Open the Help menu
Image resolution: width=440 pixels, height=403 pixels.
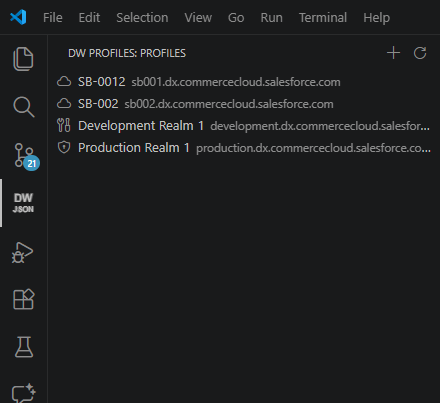pos(376,18)
